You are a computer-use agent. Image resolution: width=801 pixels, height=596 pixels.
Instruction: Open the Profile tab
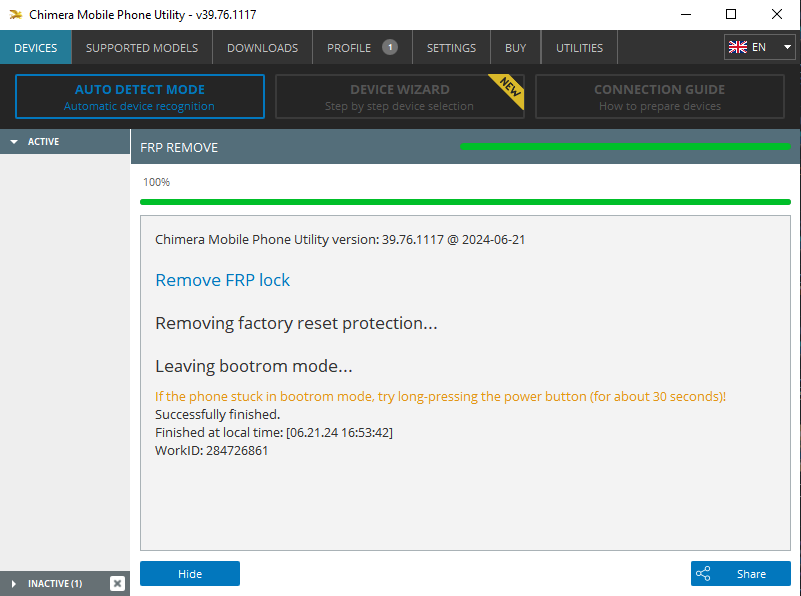coord(362,47)
